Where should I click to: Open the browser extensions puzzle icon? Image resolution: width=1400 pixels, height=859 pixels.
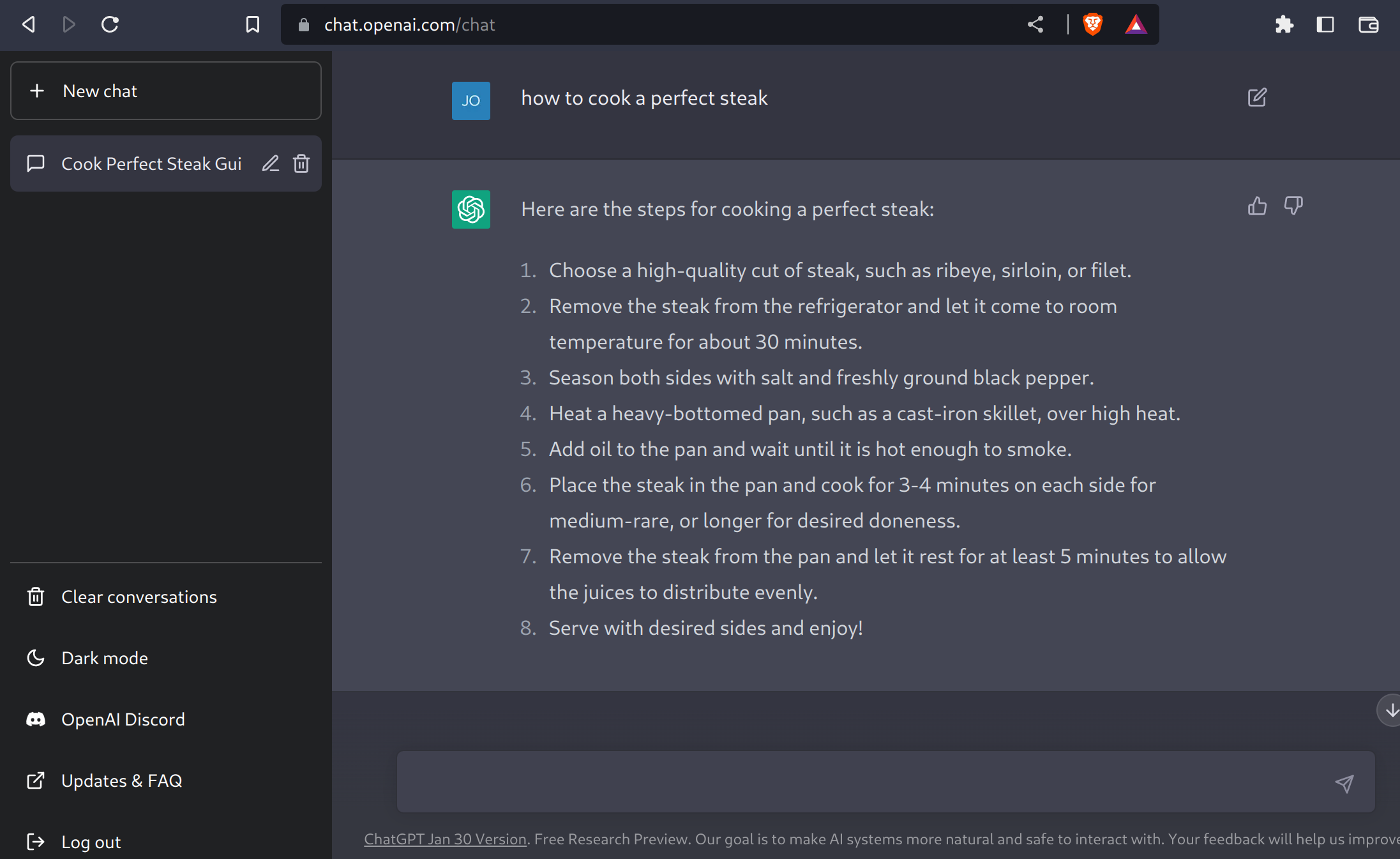(x=1284, y=25)
